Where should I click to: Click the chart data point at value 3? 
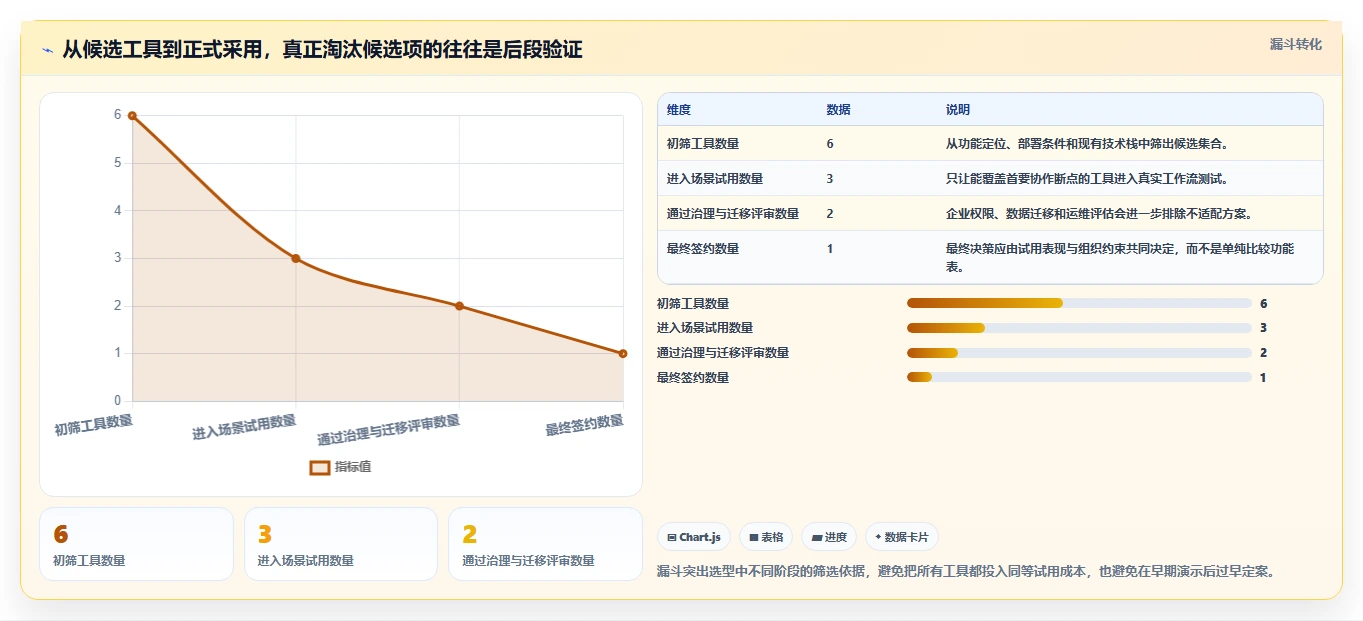click(296, 258)
